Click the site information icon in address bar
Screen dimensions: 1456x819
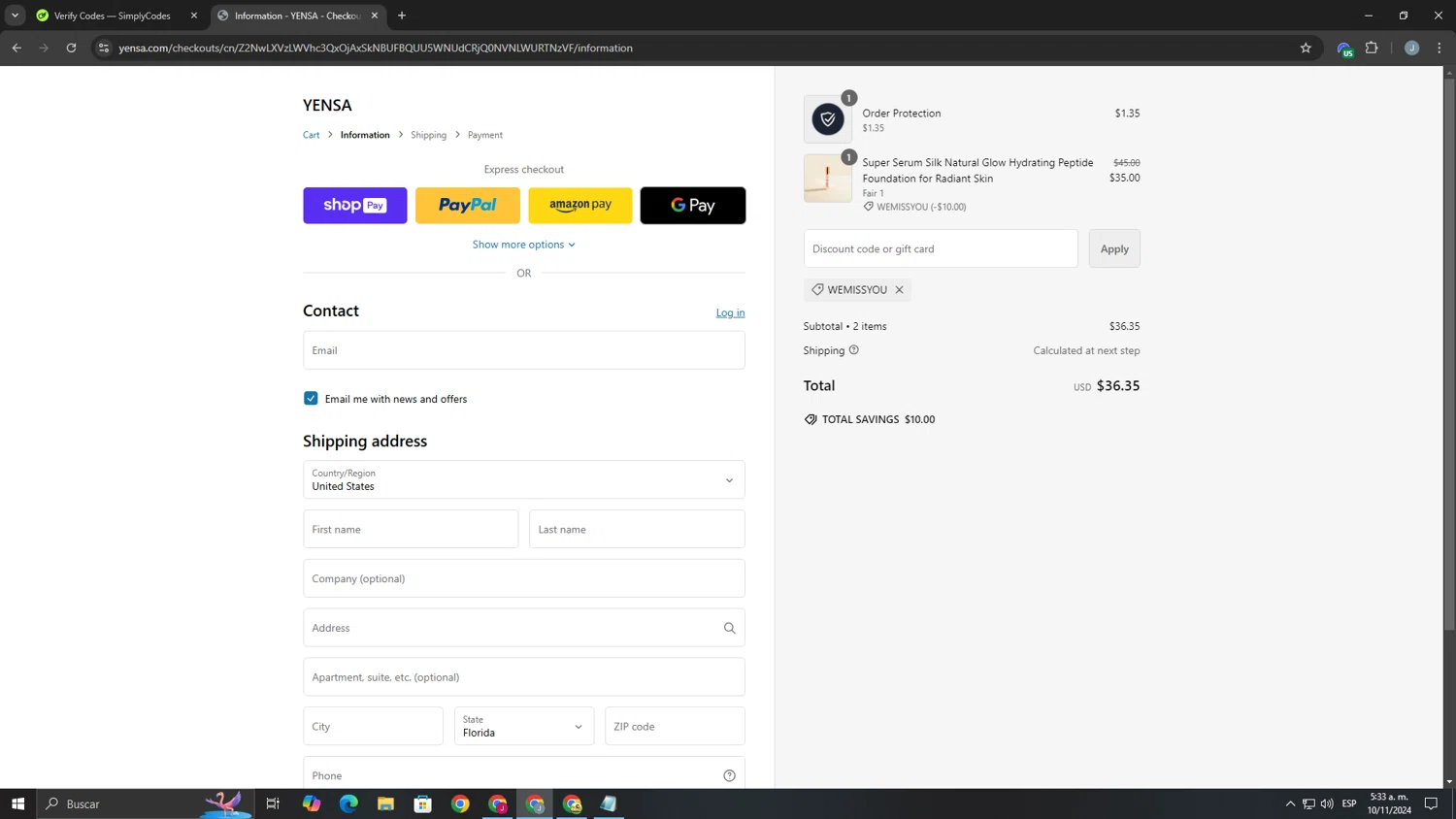click(x=104, y=48)
